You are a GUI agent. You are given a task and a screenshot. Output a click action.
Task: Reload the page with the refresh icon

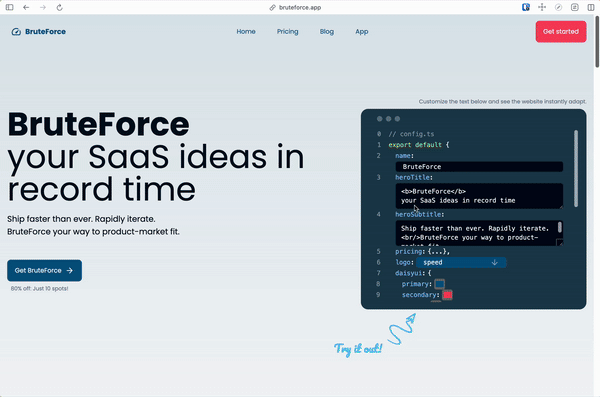tap(59, 7)
